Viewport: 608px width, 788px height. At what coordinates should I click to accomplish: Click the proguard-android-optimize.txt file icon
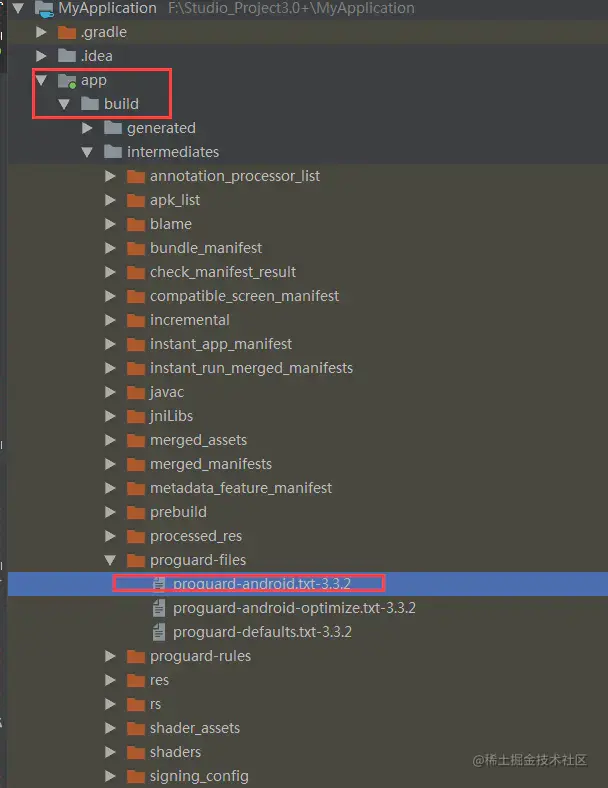(x=159, y=608)
